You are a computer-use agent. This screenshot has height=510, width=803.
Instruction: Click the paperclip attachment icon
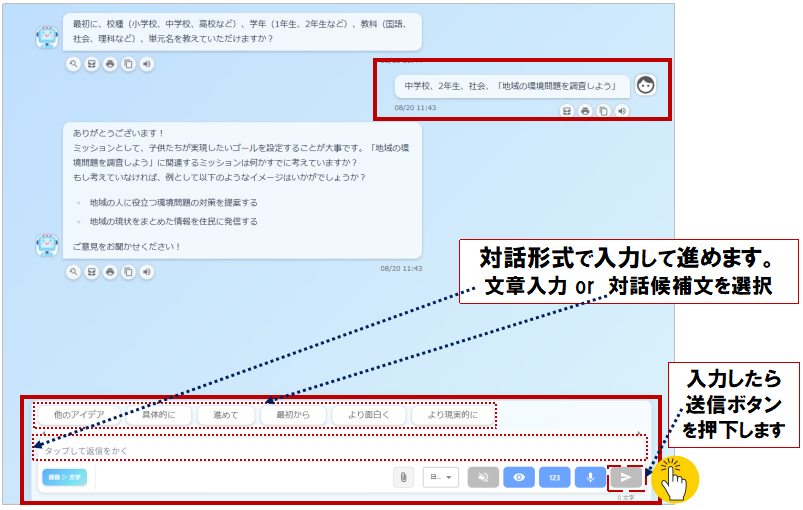click(x=403, y=478)
